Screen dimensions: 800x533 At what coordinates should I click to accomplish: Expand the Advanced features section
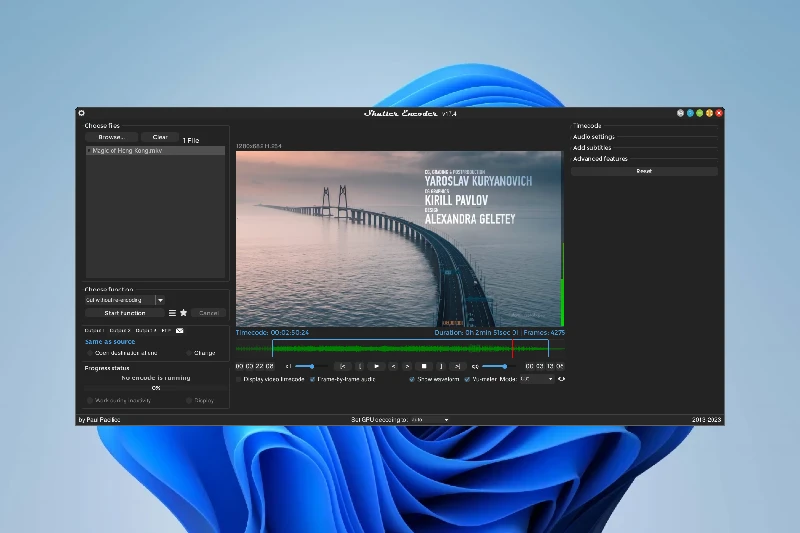point(600,159)
